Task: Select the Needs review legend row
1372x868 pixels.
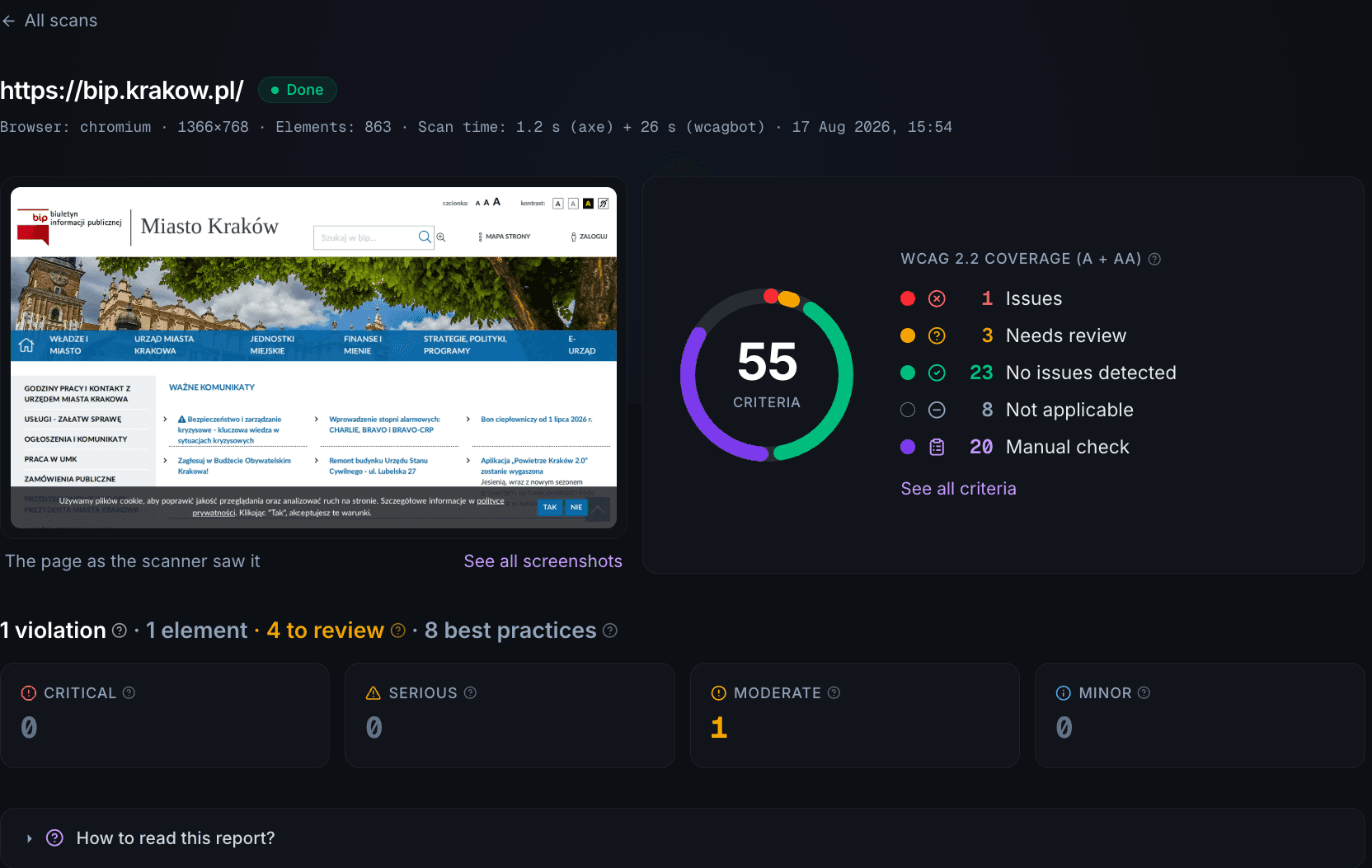Action: 1013,335
